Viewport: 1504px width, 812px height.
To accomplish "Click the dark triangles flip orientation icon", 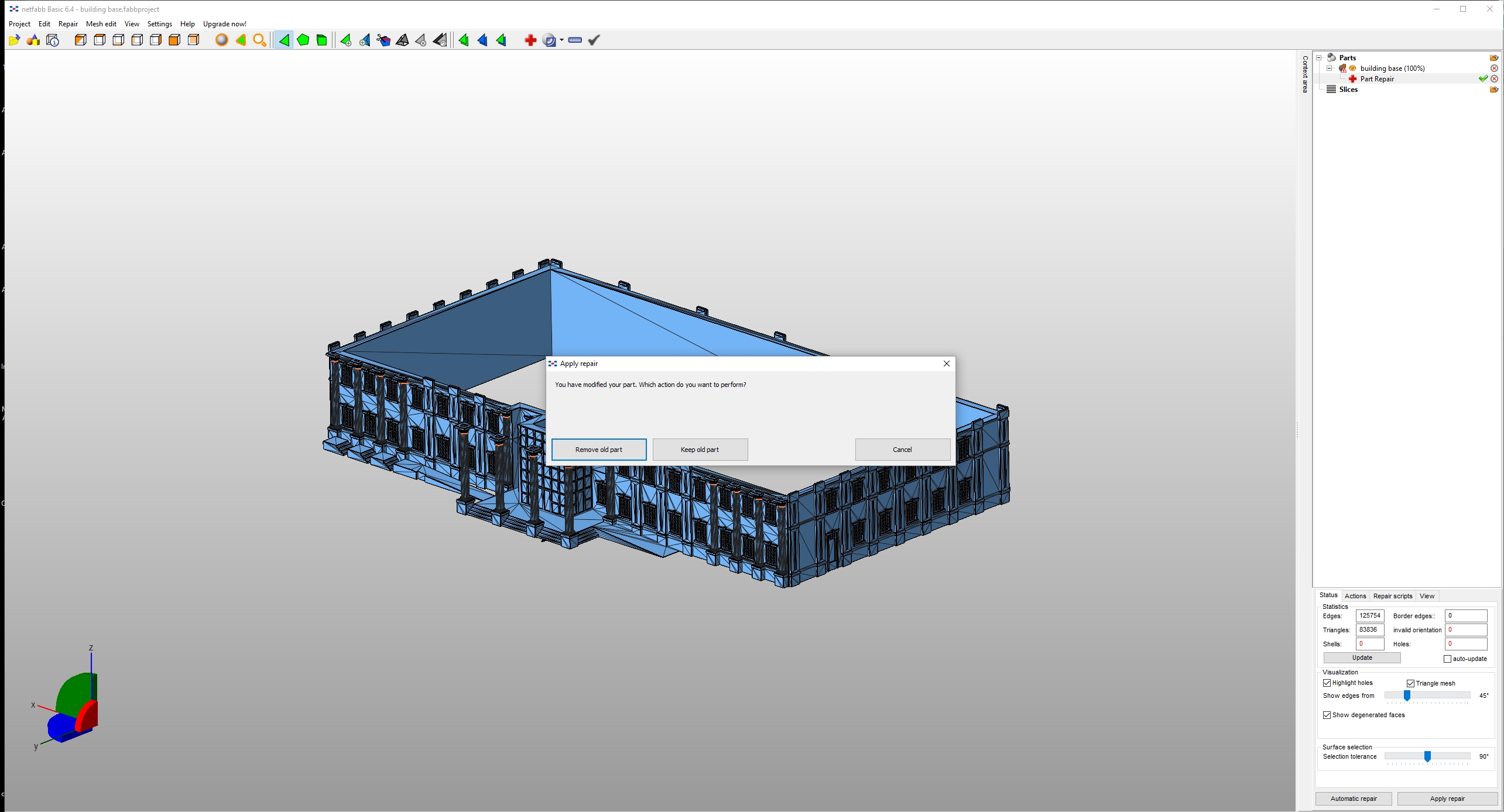I will [x=440, y=40].
